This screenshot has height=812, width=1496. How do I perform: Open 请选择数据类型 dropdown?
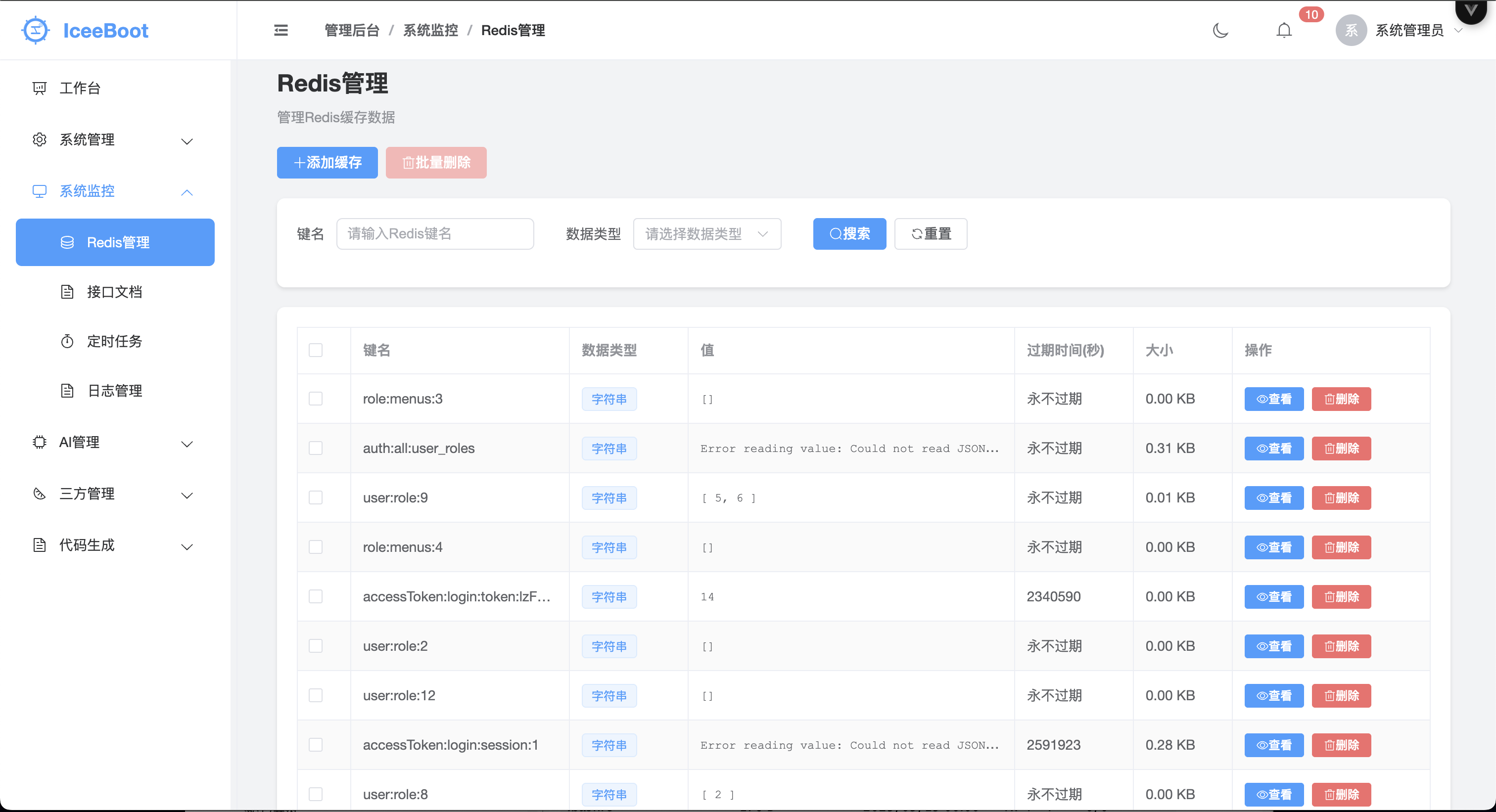(x=707, y=234)
